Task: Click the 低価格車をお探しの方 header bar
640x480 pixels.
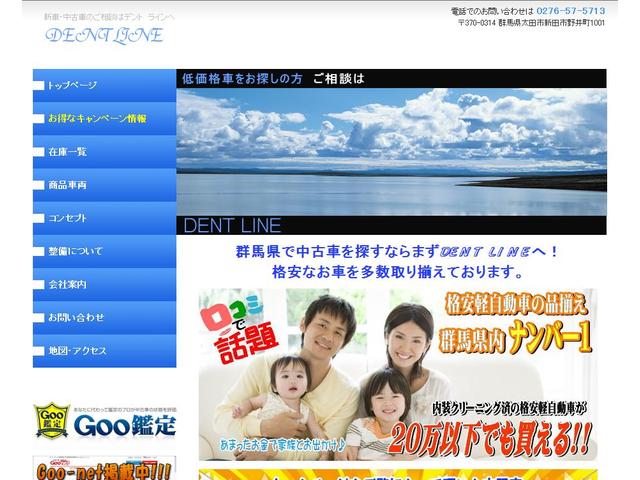Action: (391, 78)
